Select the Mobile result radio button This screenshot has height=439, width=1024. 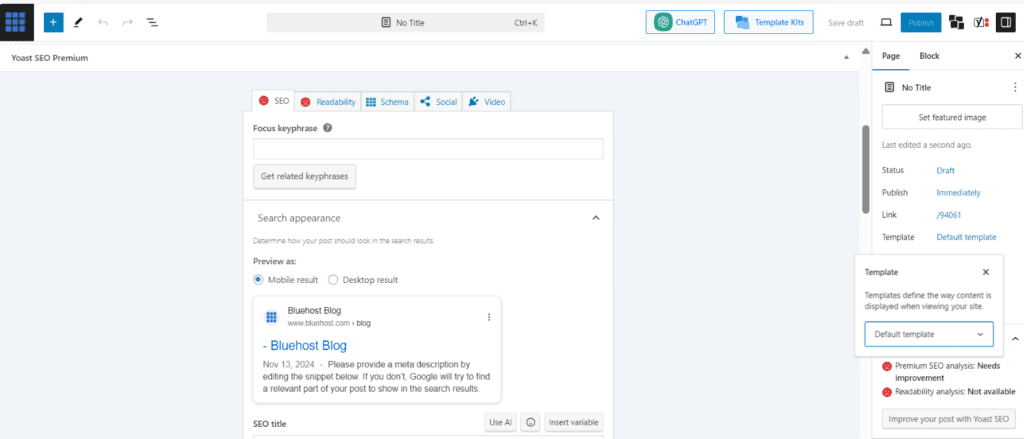click(x=258, y=280)
